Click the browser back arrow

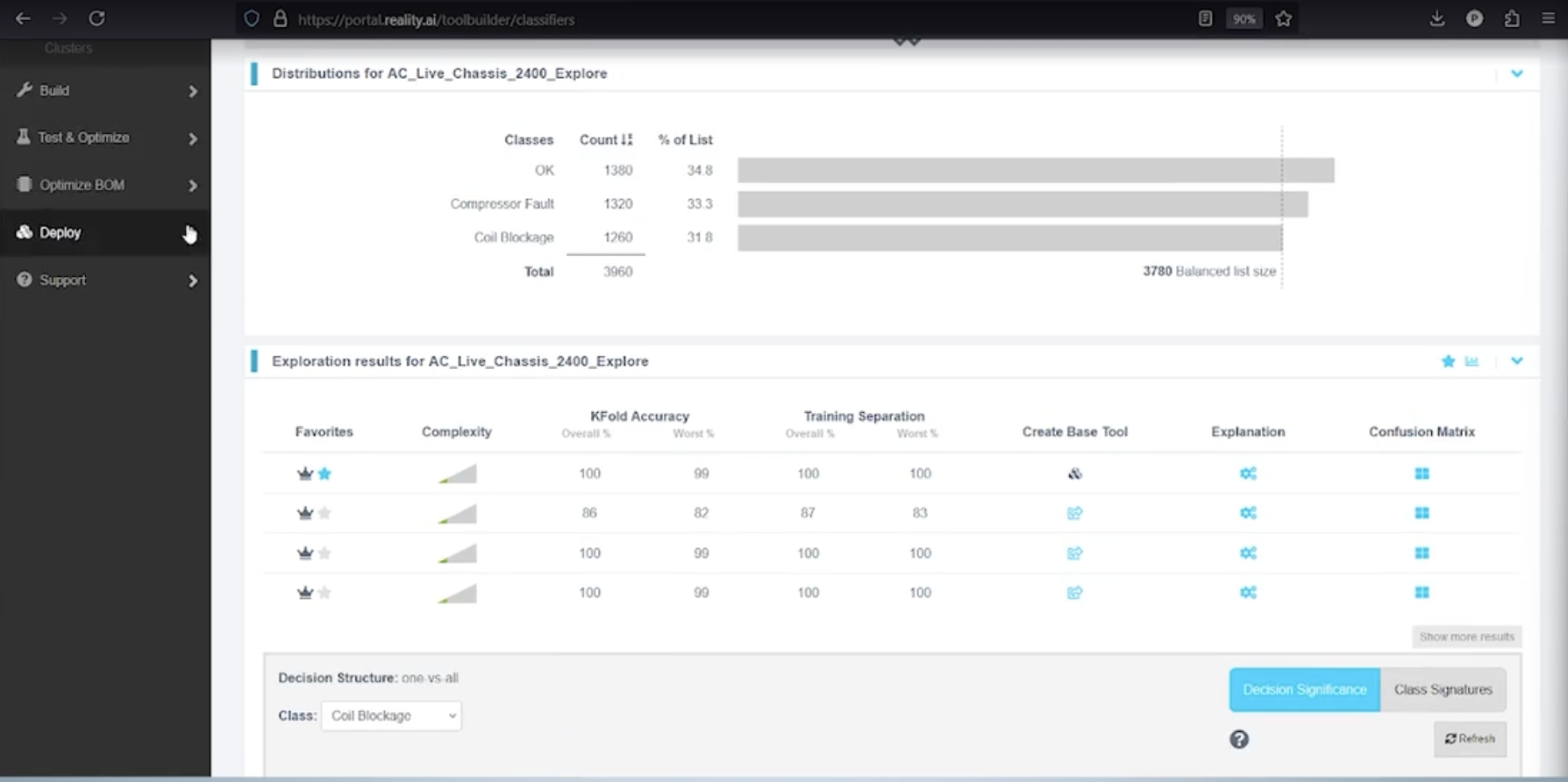23,18
